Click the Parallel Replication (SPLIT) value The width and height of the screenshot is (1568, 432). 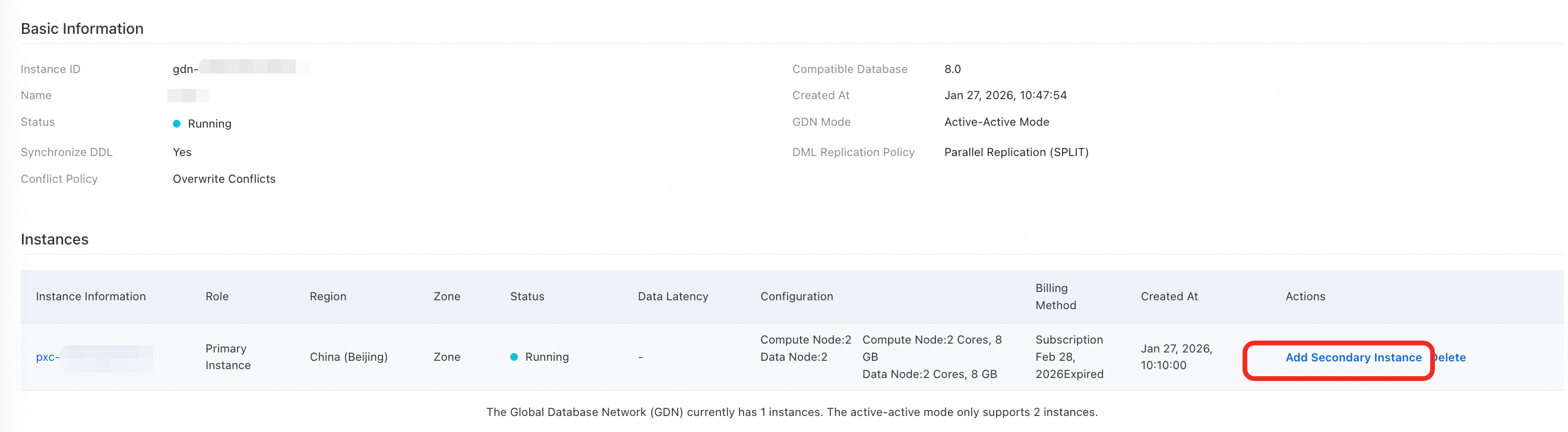(1016, 152)
